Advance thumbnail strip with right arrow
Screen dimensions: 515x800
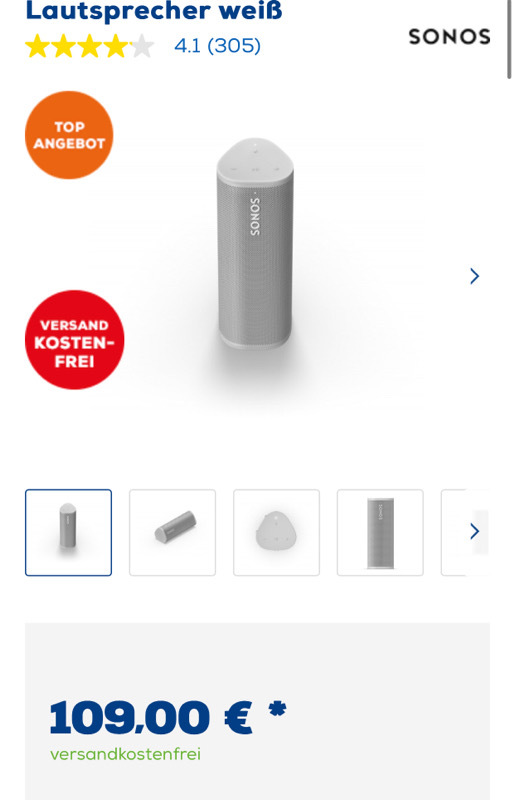click(475, 531)
